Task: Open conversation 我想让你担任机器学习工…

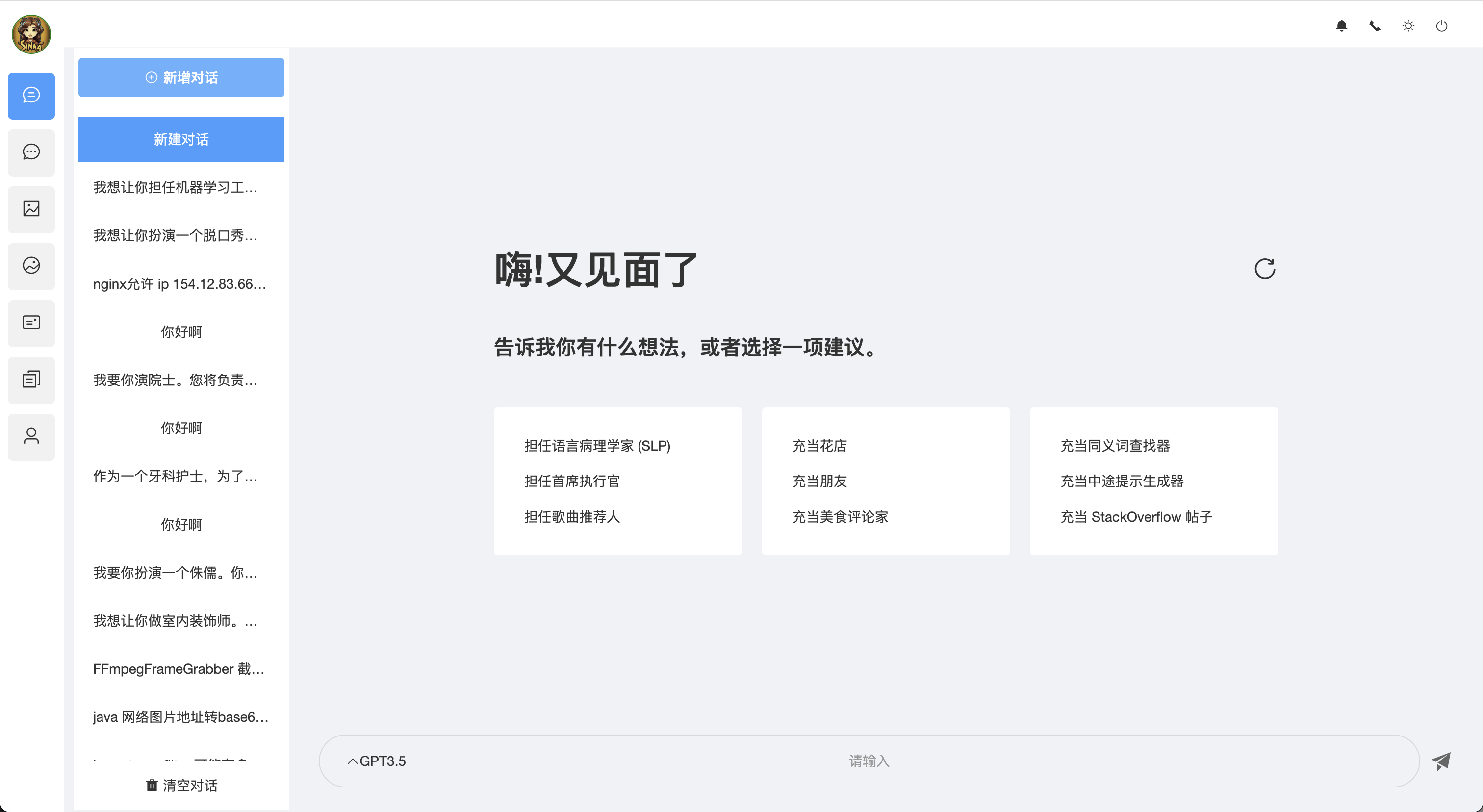Action: (181, 187)
